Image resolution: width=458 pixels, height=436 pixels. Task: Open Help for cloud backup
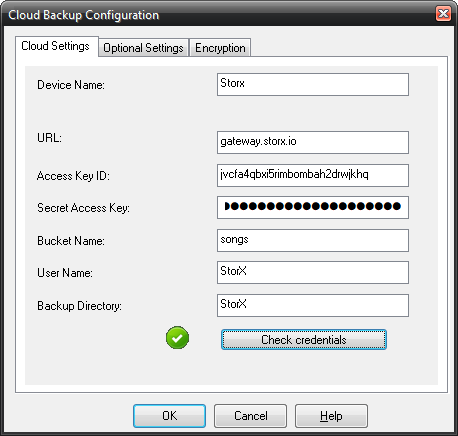331,416
